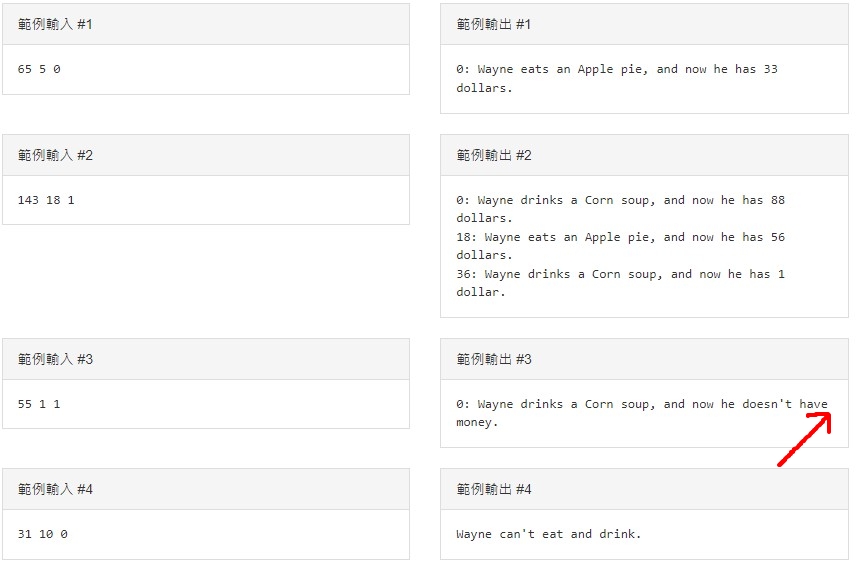The width and height of the screenshot is (862, 571).
Task: Click the 範例輸入 #2 header
Action: (55, 155)
